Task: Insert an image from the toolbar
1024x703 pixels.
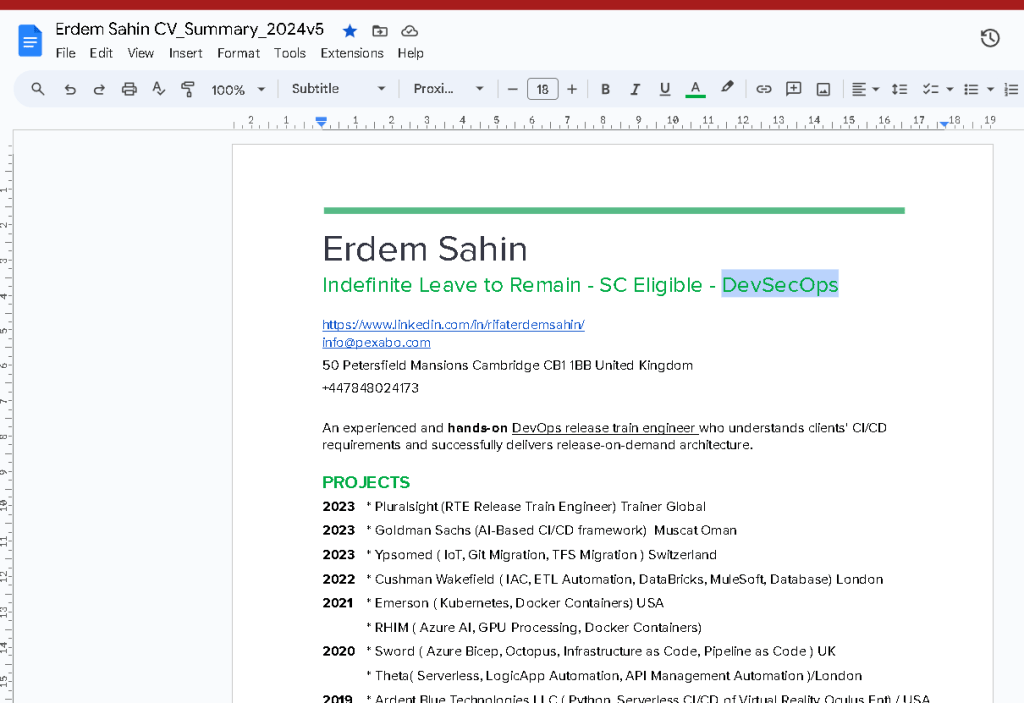Action: (x=824, y=89)
